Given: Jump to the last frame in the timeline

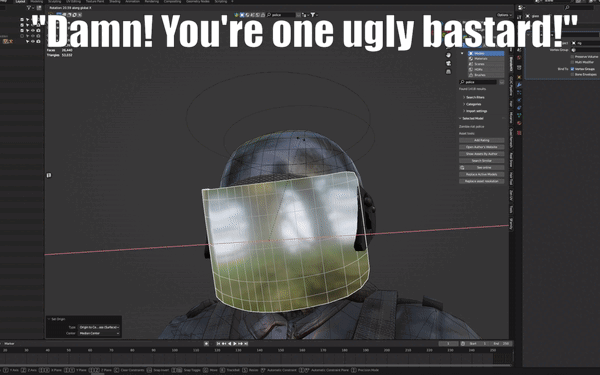Looking at the screenshot, I should click(x=246, y=344).
